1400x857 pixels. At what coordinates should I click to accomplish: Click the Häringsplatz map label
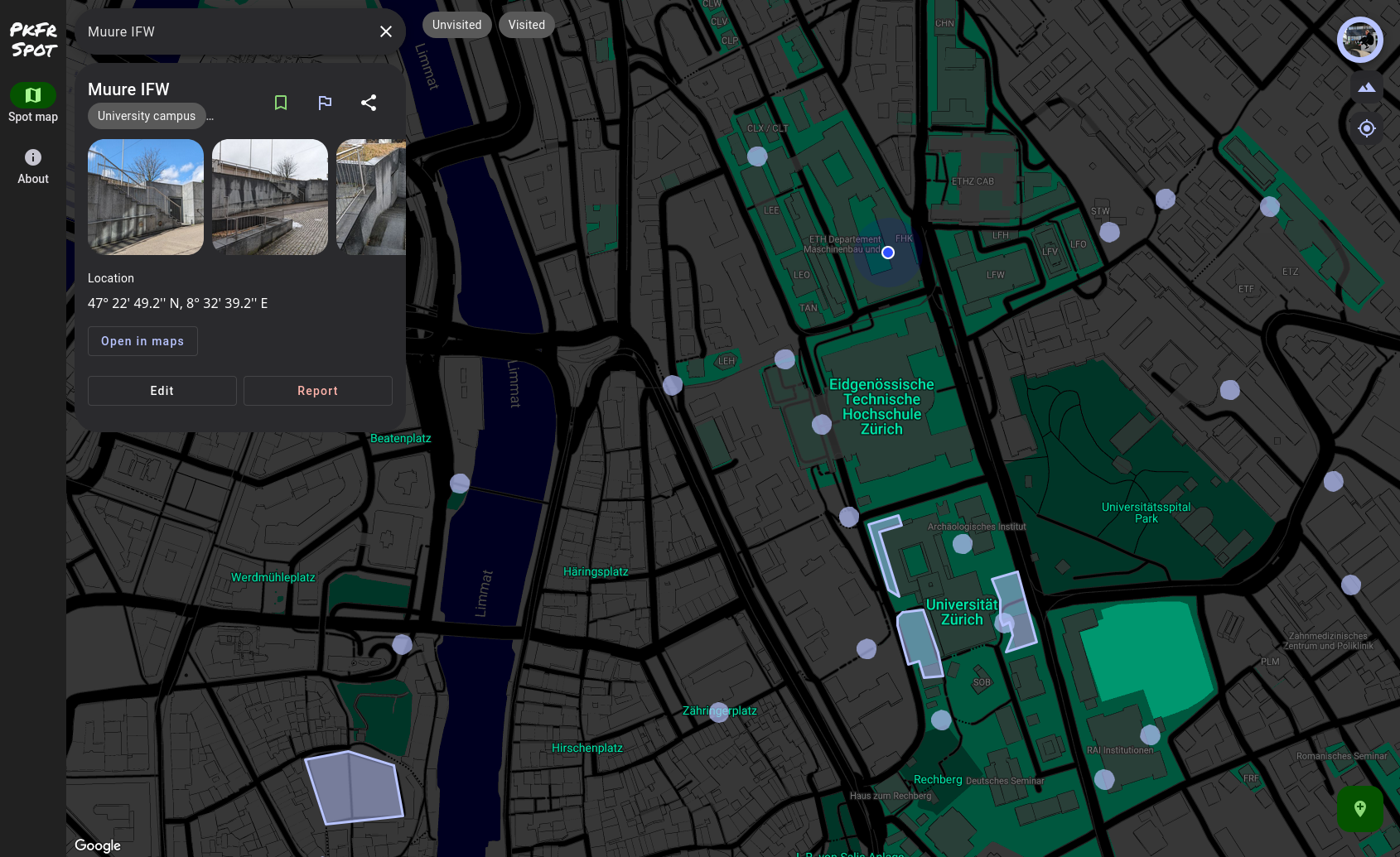pyautogui.click(x=596, y=572)
